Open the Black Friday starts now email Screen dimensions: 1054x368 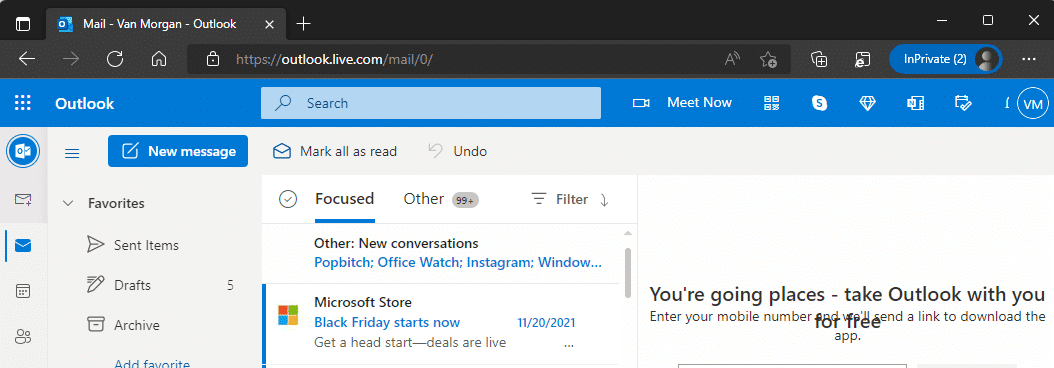click(x=387, y=322)
